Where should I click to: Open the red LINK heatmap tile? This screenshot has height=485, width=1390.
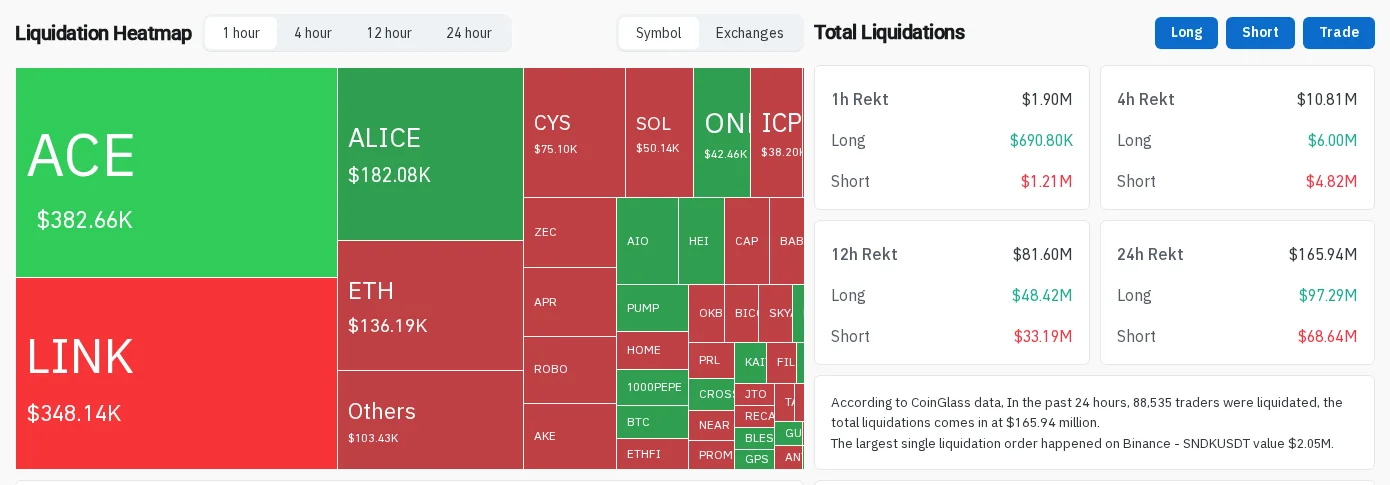(176, 373)
